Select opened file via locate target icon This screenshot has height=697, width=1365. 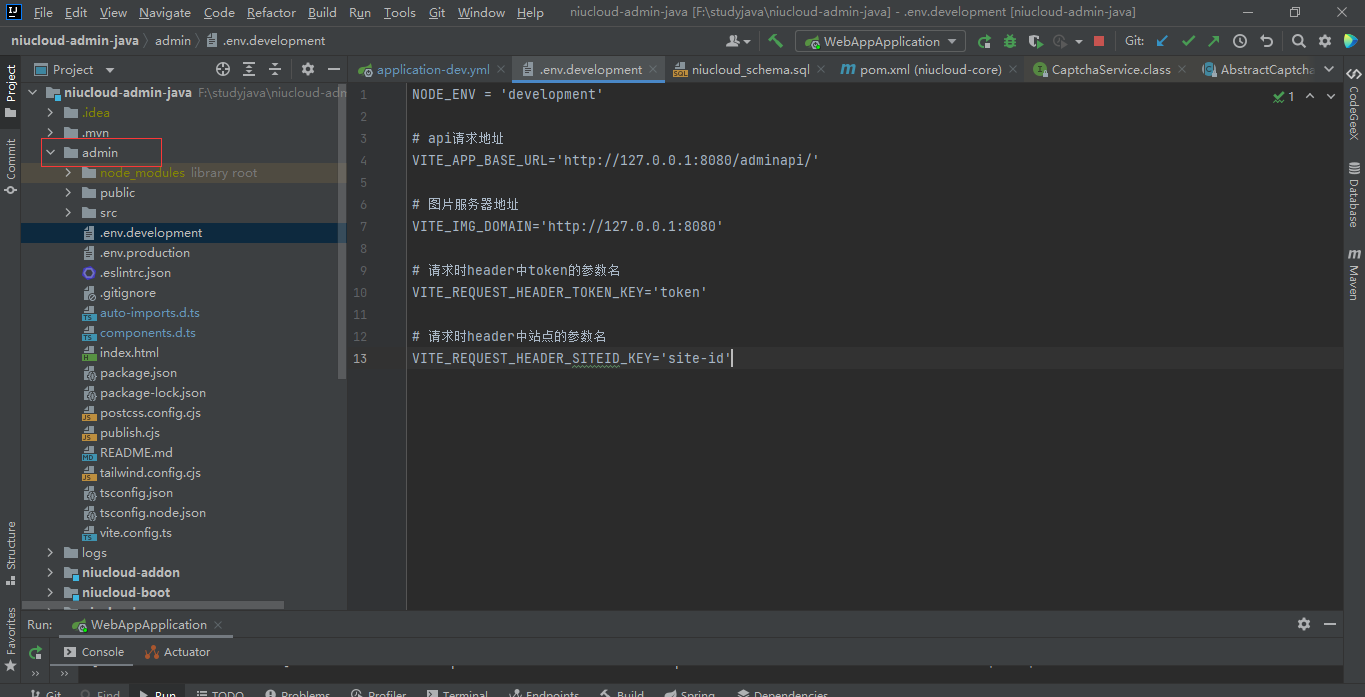223,69
